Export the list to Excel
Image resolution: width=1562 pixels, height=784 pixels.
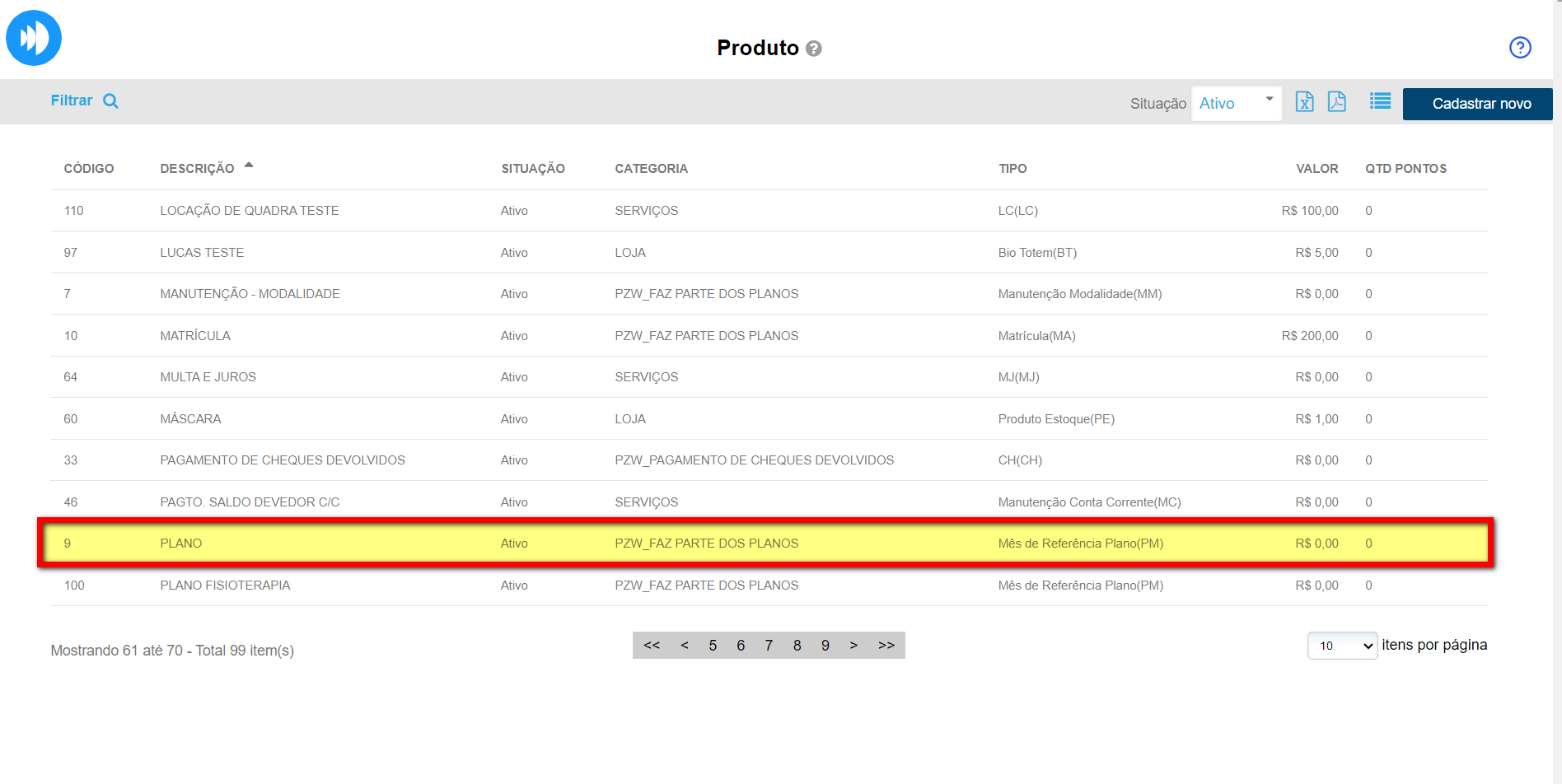[1304, 101]
